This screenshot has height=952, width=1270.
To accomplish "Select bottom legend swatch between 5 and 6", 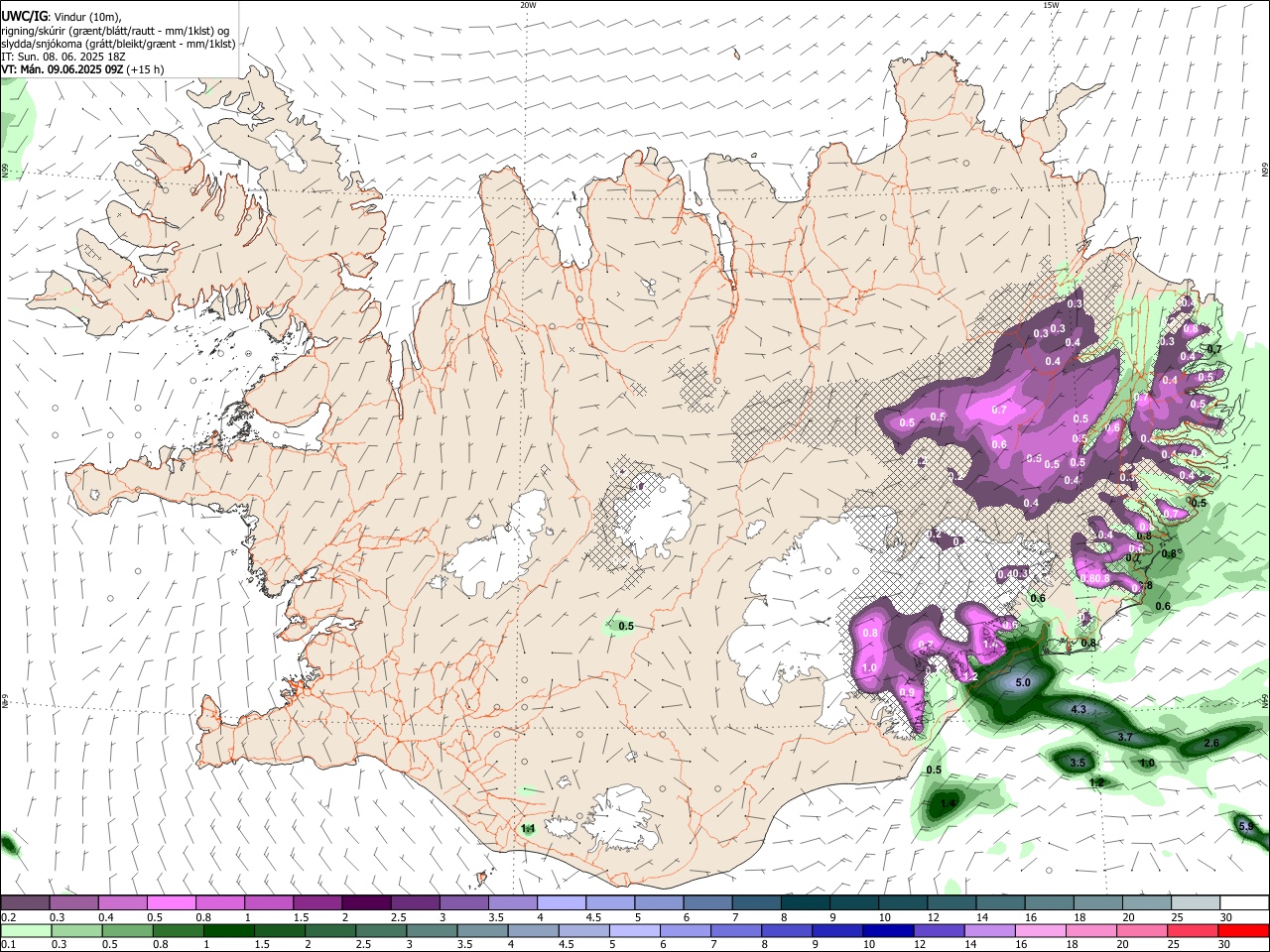I will click(635, 930).
